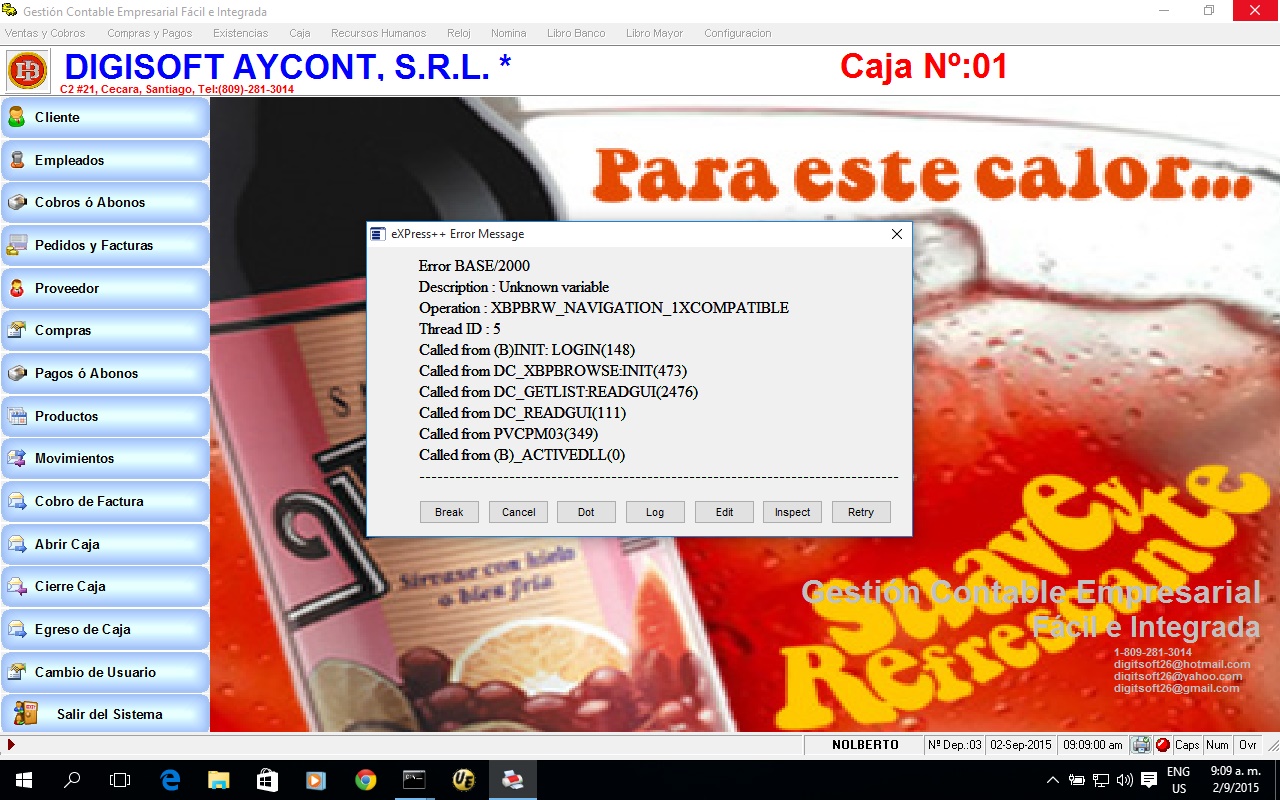Click the printer icon in status bar
The width and height of the screenshot is (1280, 800).
point(1141,745)
